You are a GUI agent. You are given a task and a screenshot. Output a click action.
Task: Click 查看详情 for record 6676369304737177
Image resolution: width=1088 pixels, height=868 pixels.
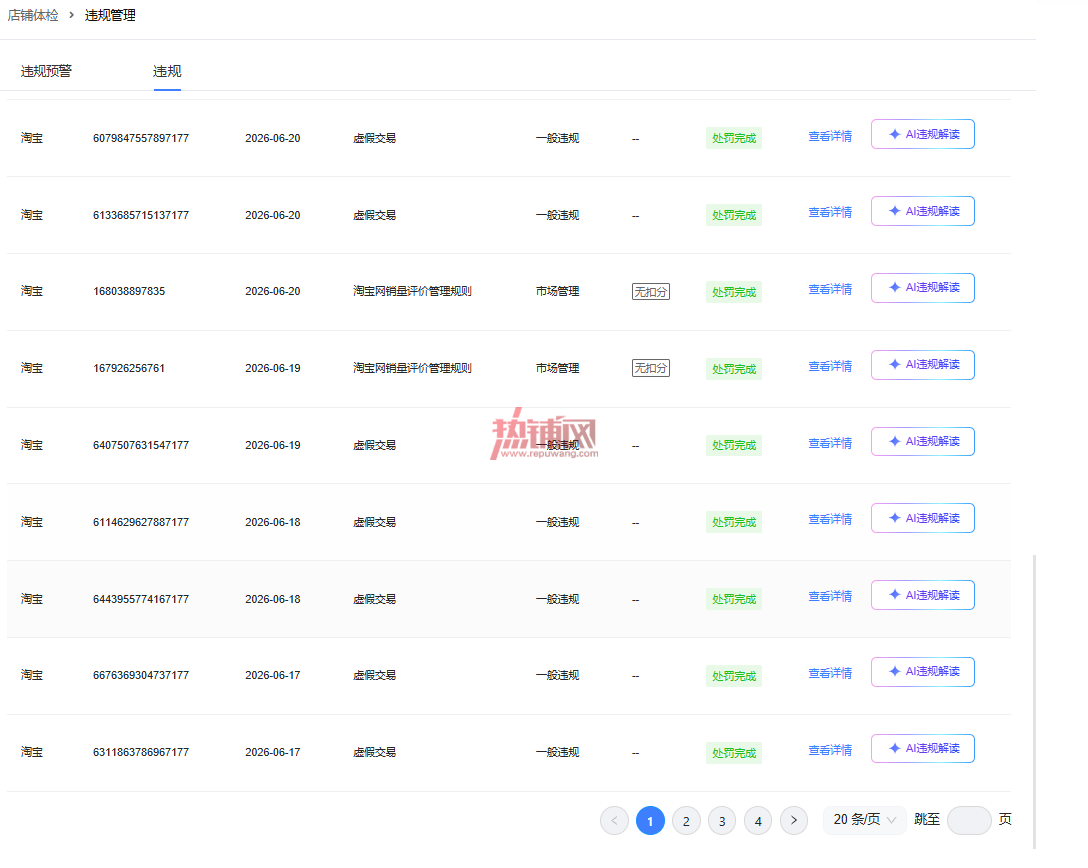830,673
